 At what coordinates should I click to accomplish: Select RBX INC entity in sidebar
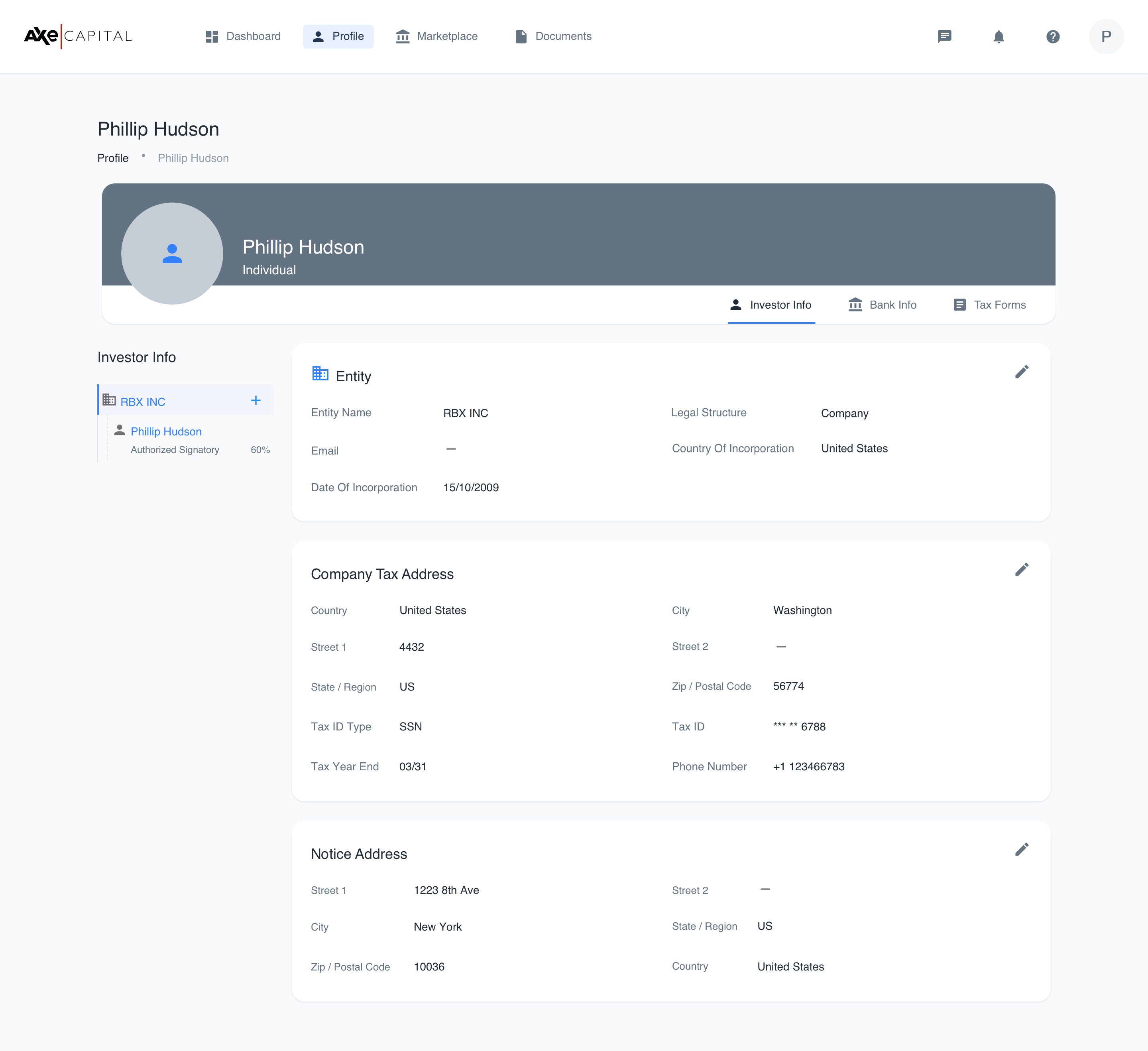pos(143,402)
